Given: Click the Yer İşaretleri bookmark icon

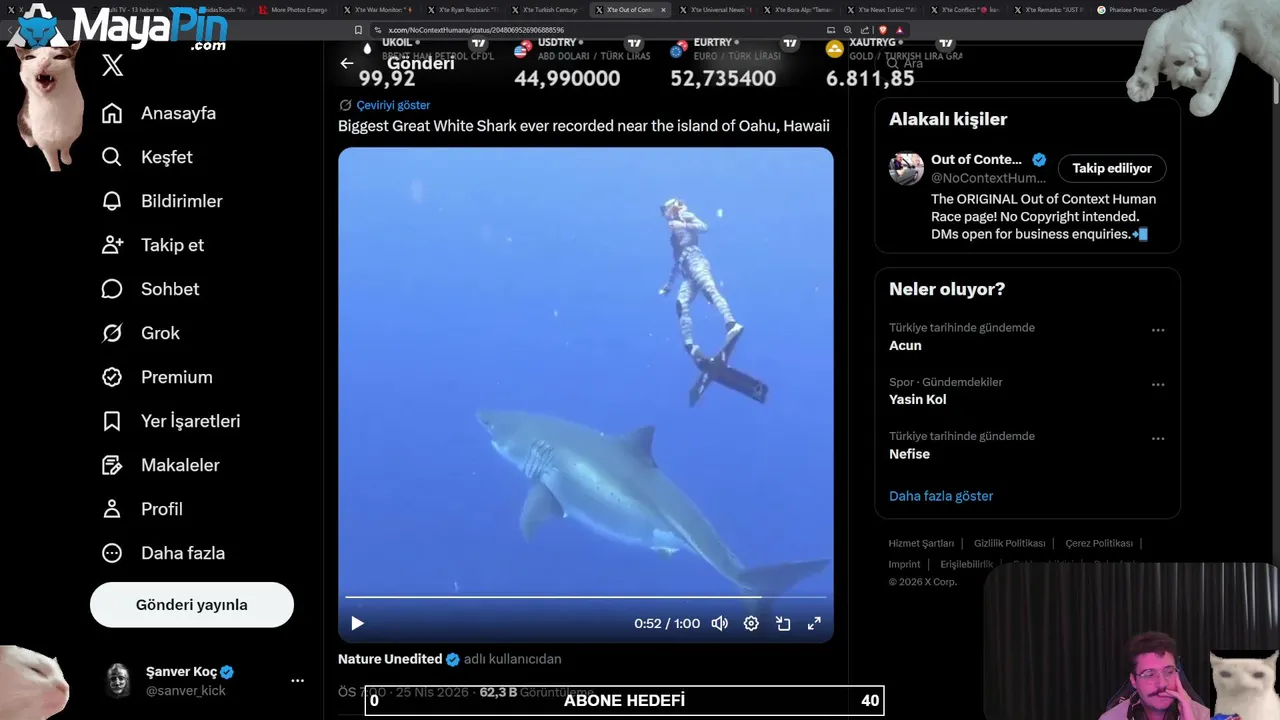Looking at the screenshot, I should (x=112, y=421).
